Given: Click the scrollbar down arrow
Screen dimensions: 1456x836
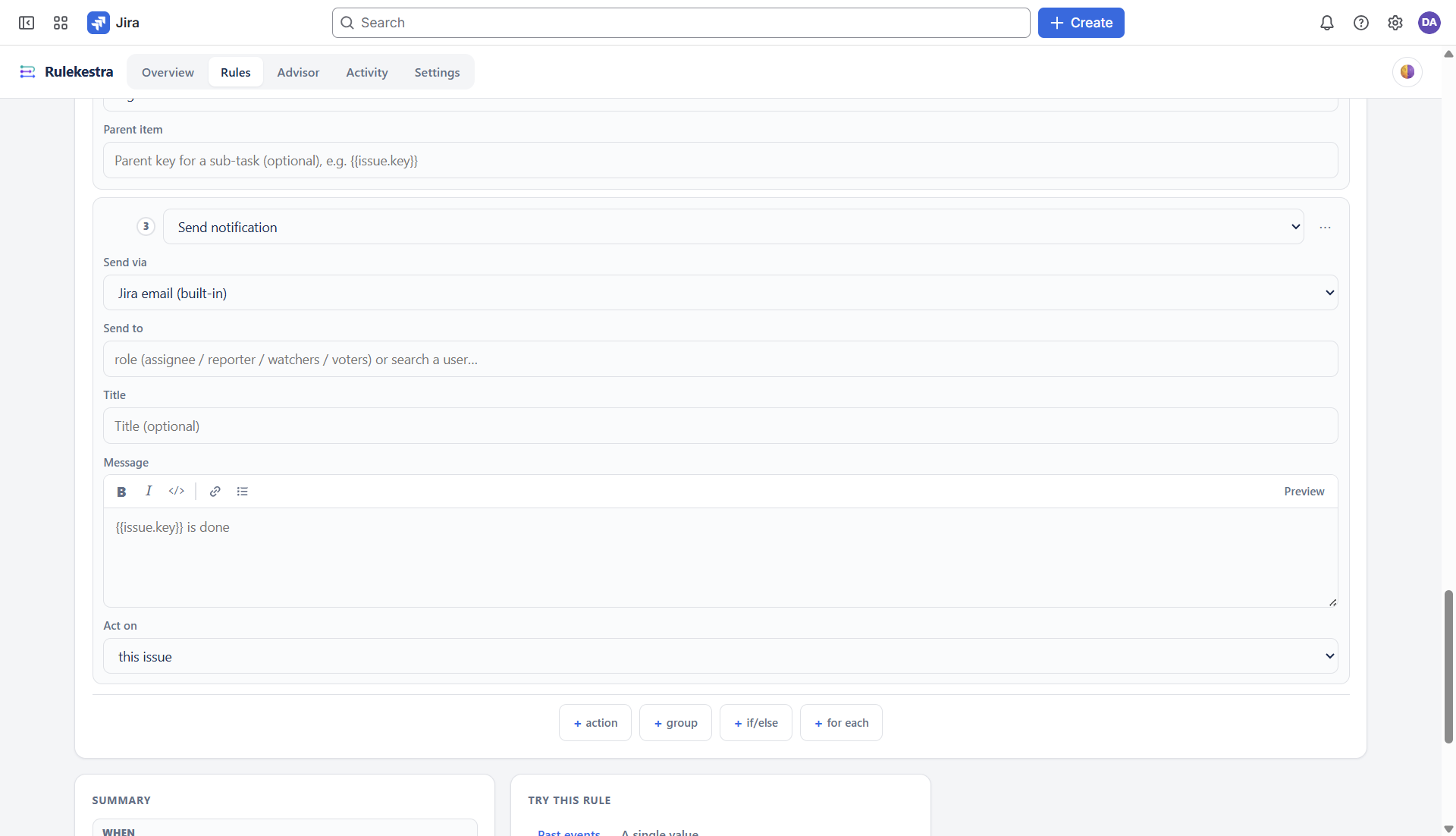Looking at the screenshot, I should point(1448,829).
